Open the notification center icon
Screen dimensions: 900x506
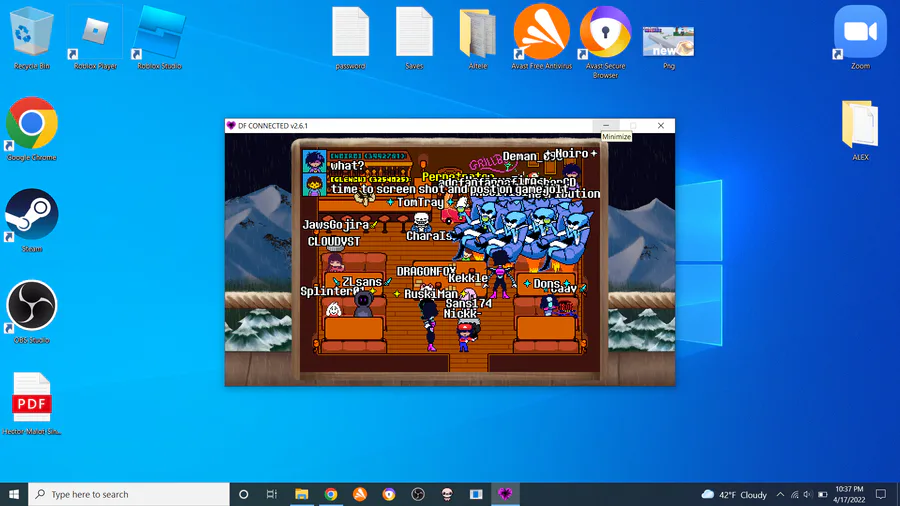880,495
